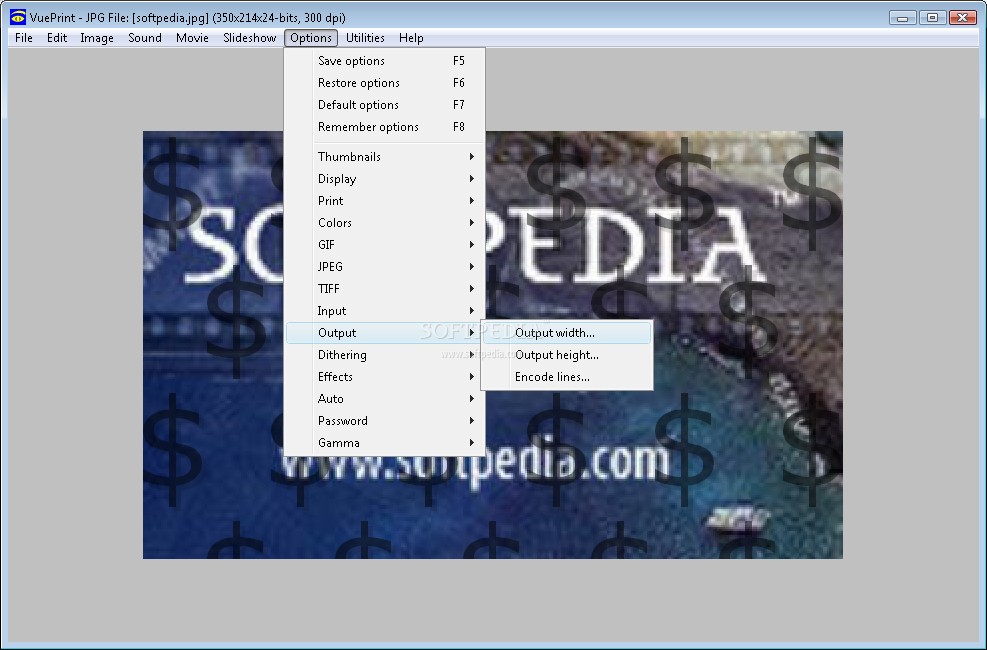Open the Image menu
Image resolution: width=987 pixels, height=650 pixels.
[x=97, y=38]
